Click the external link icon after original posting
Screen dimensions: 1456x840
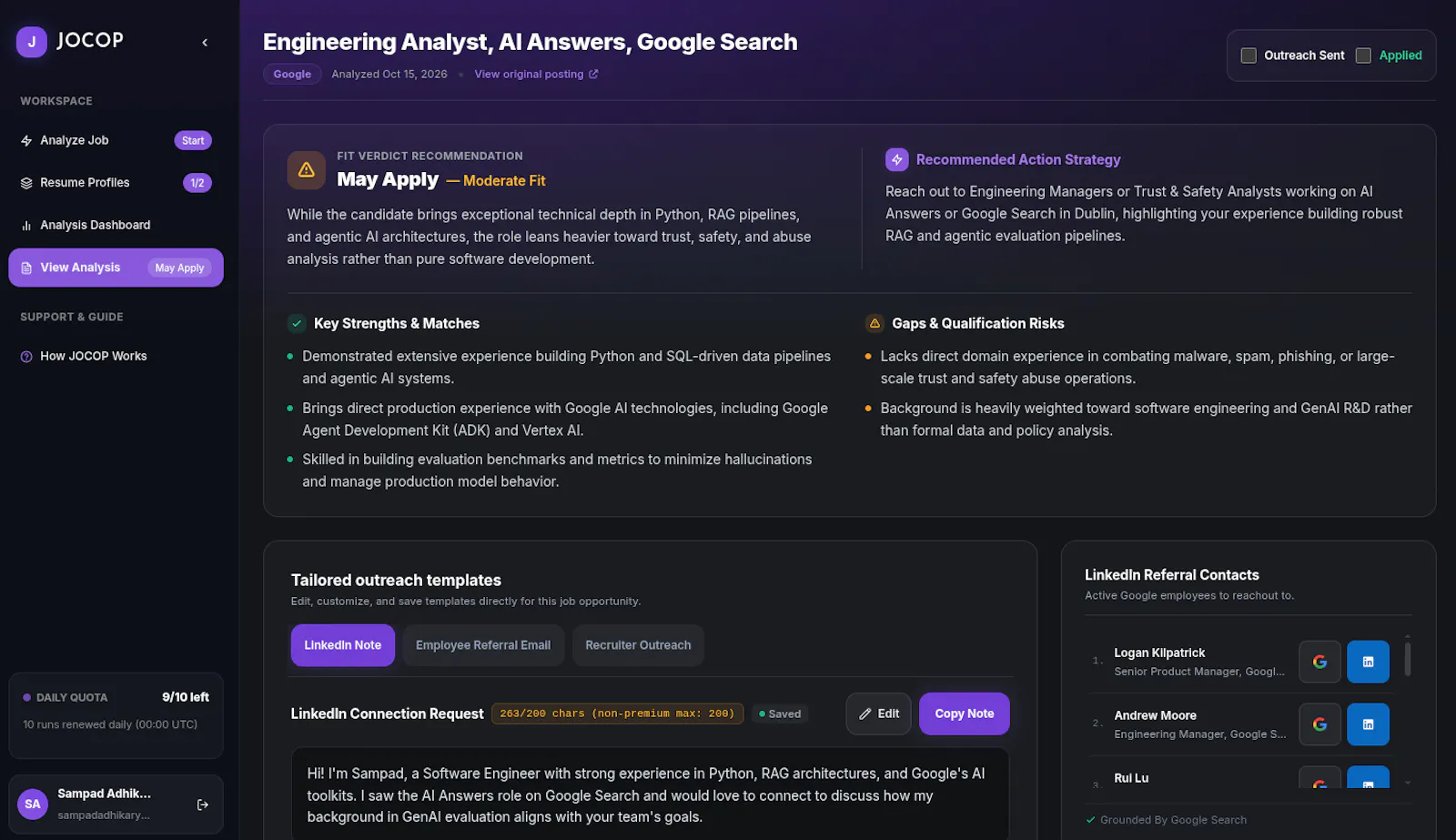(593, 74)
